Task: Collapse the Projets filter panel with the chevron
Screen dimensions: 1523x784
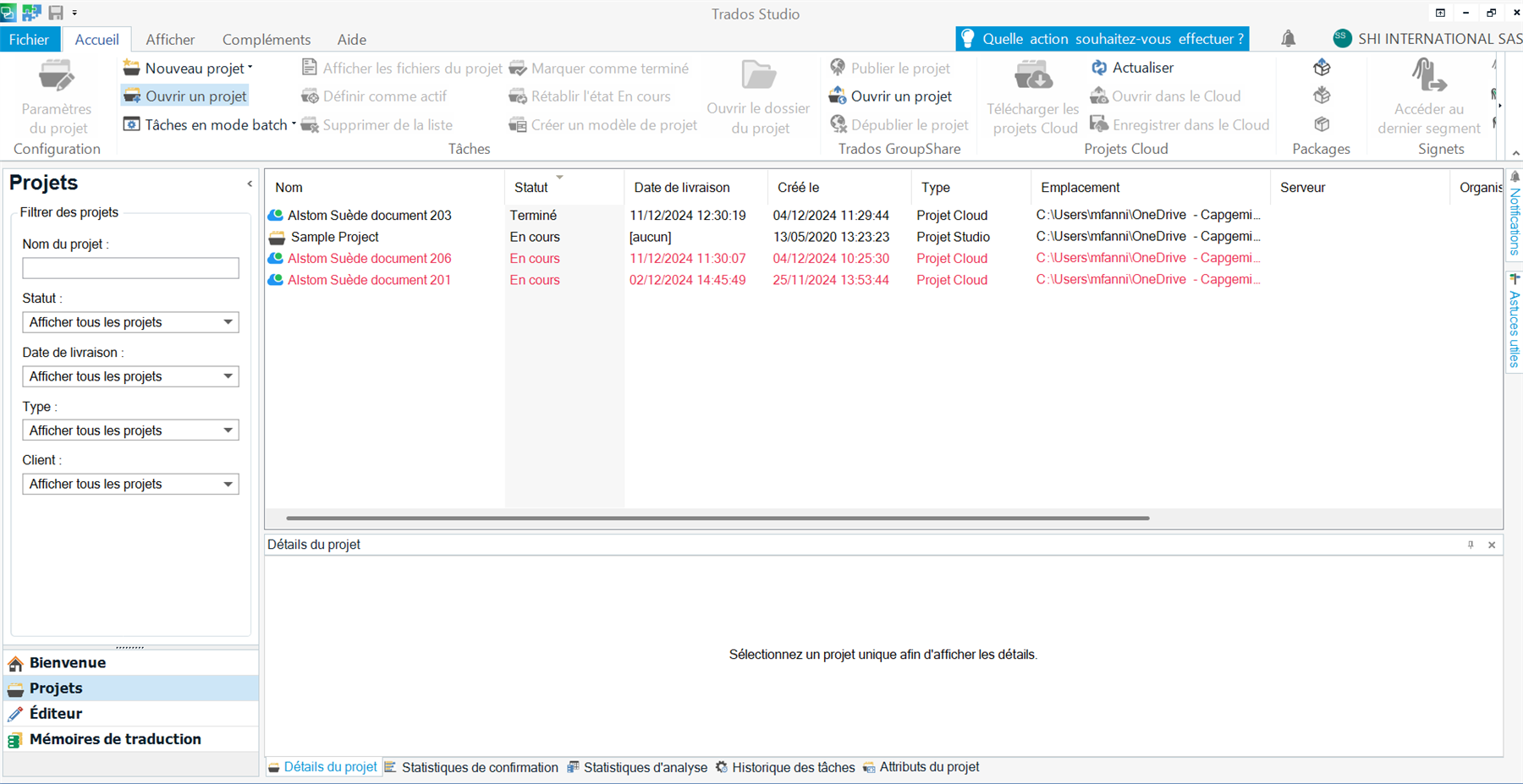Action: (249, 183)
